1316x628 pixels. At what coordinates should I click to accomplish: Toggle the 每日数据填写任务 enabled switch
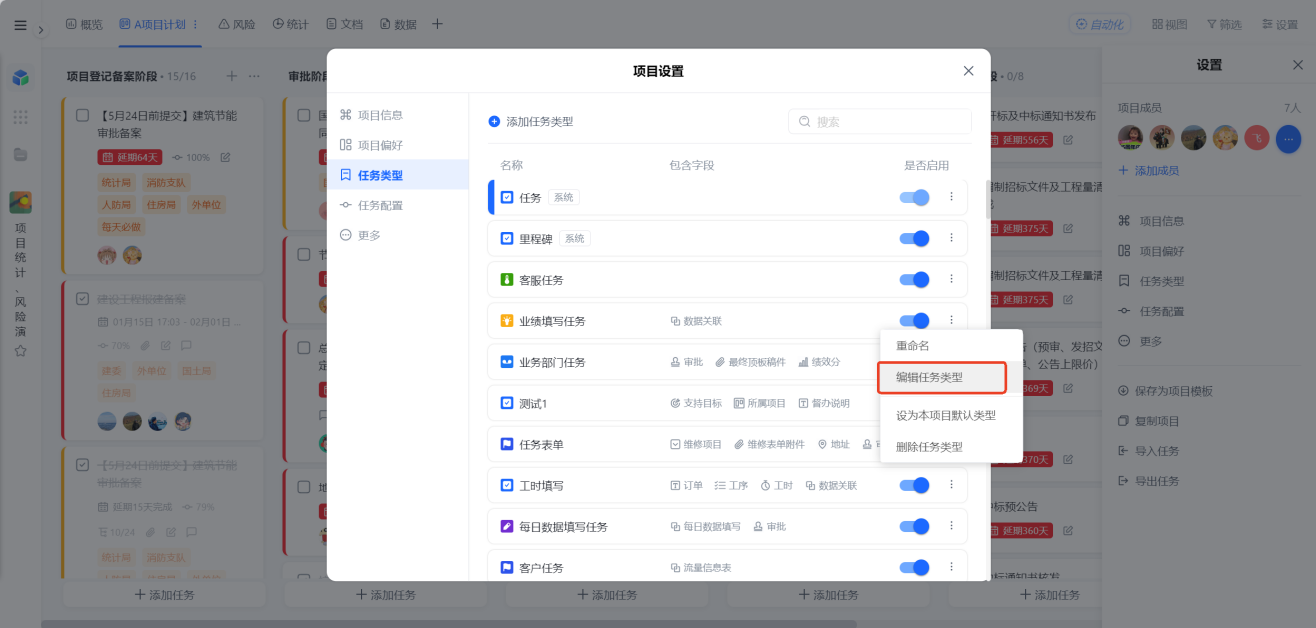tap(915, 526)
